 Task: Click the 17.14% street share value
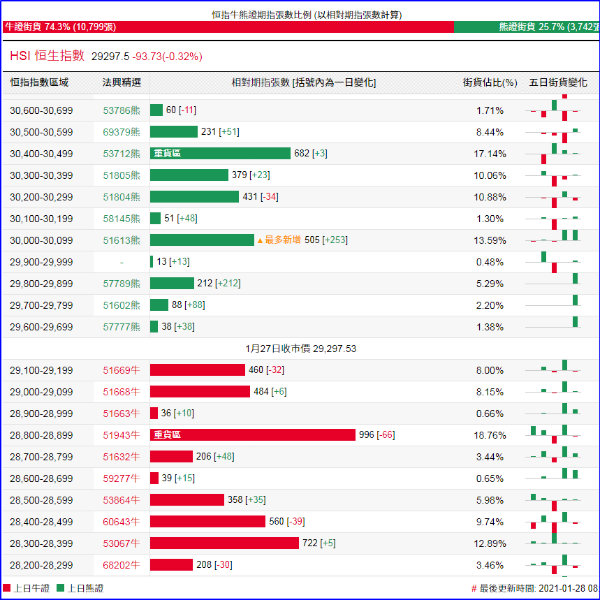[x=490, y=154]
